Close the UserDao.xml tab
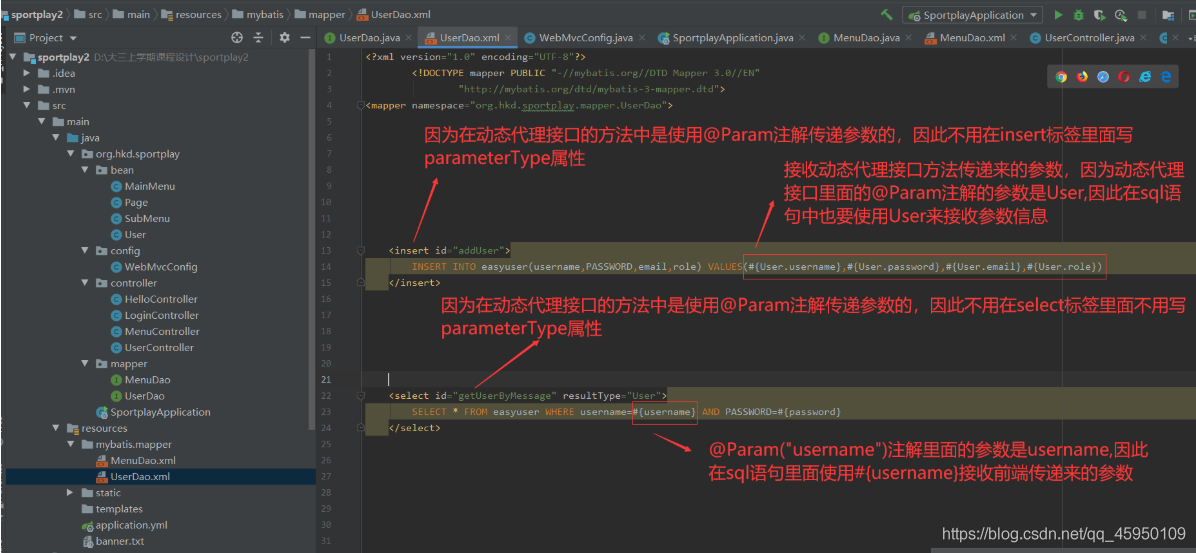 point(508,37)
